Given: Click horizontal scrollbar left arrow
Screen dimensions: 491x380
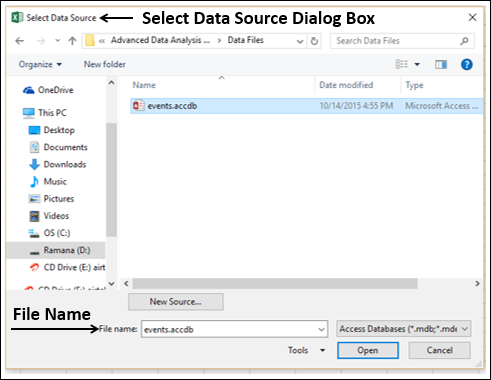Looking at the screenshot, I should tap(126, 284).
